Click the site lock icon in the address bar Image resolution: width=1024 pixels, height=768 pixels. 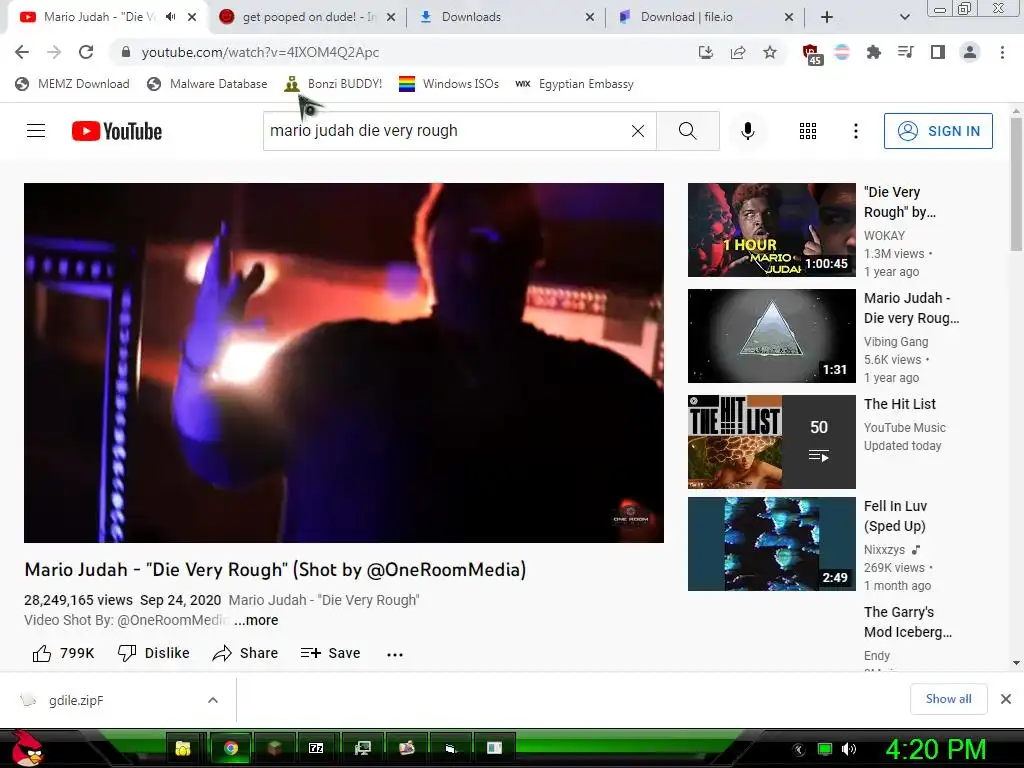pos(126,52)
